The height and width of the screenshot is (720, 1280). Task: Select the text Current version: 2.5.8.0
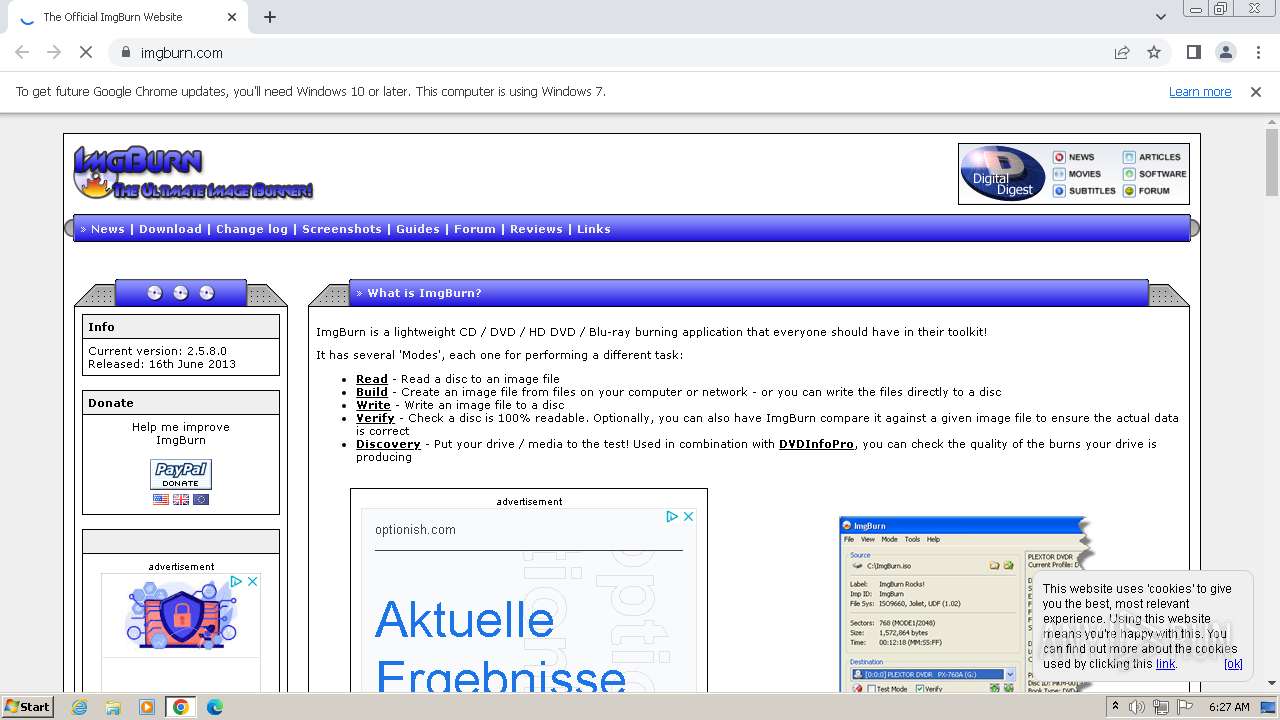[157, 351]
